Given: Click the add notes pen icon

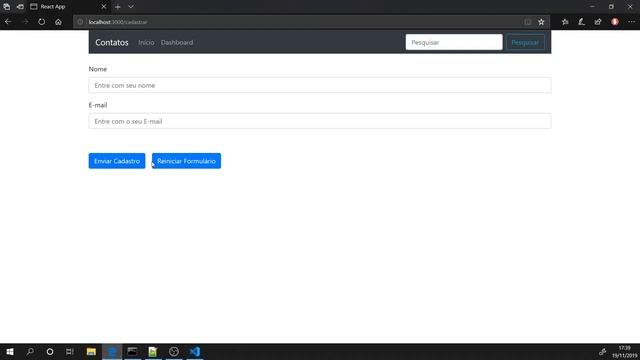Looking at the screenshot, I should point(582,22).
